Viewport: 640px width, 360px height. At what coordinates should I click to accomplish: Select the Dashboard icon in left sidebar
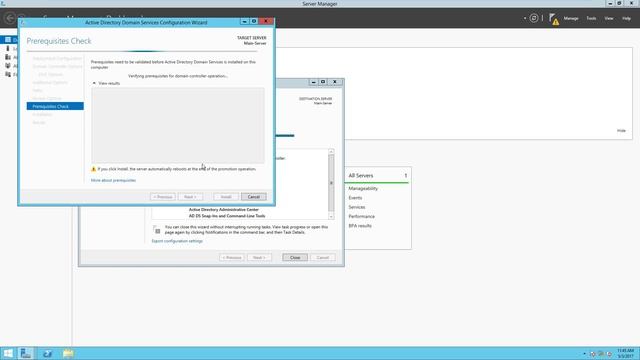(x=8, y=40)
